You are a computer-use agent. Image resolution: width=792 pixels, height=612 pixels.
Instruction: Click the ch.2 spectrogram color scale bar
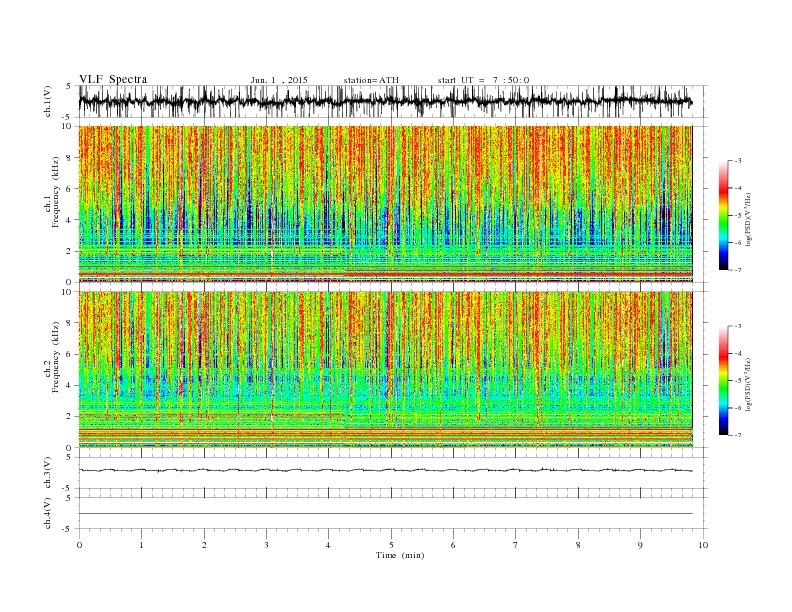point(723,380)
